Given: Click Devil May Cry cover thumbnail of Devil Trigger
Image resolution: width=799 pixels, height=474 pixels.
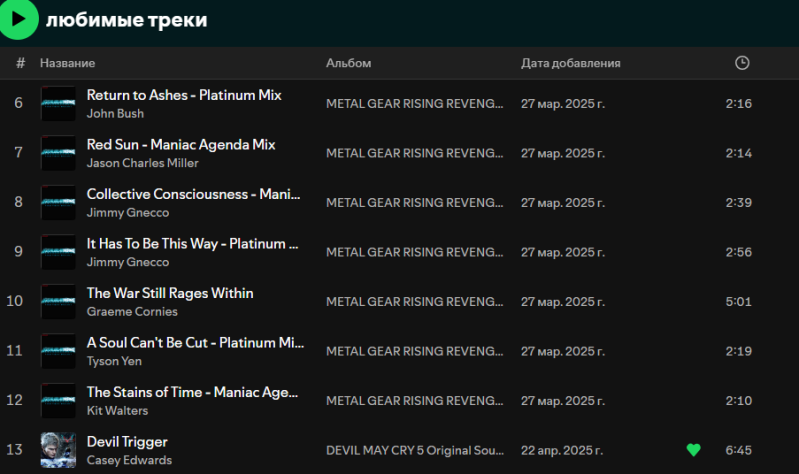Looking at the screenshot, I should tap(58, 450).
